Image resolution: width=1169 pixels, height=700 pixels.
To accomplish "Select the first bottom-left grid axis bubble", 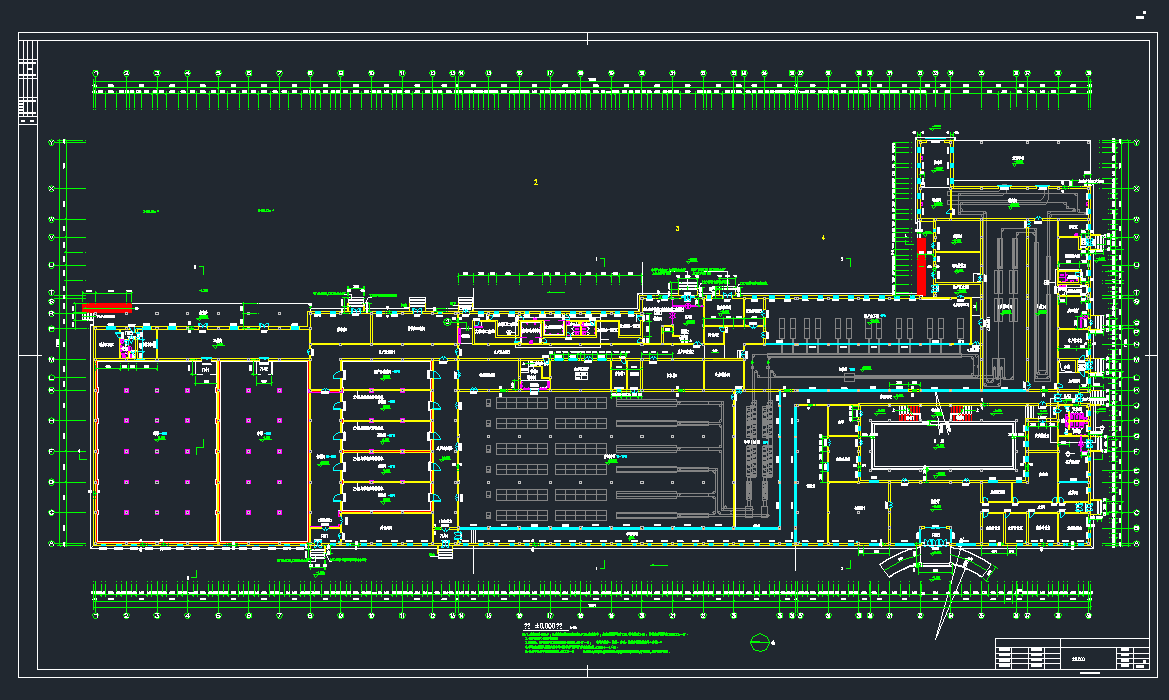I will point(96,616).
